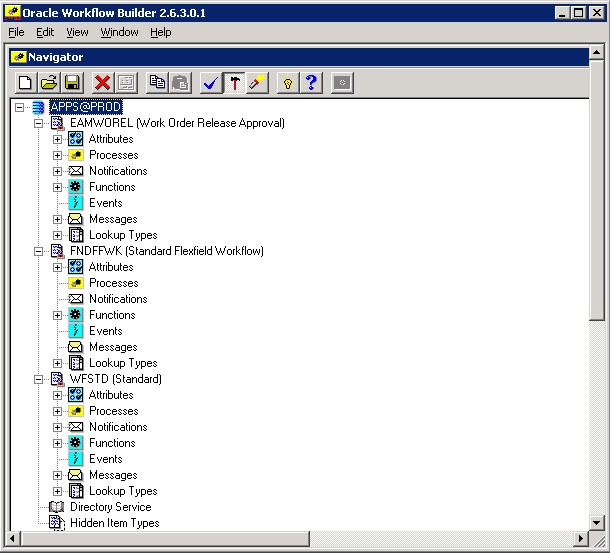The width and height of the screenshot is (610, 553).
Task: Click the vertical scrollbar down arrow
Action: (596, 523)
